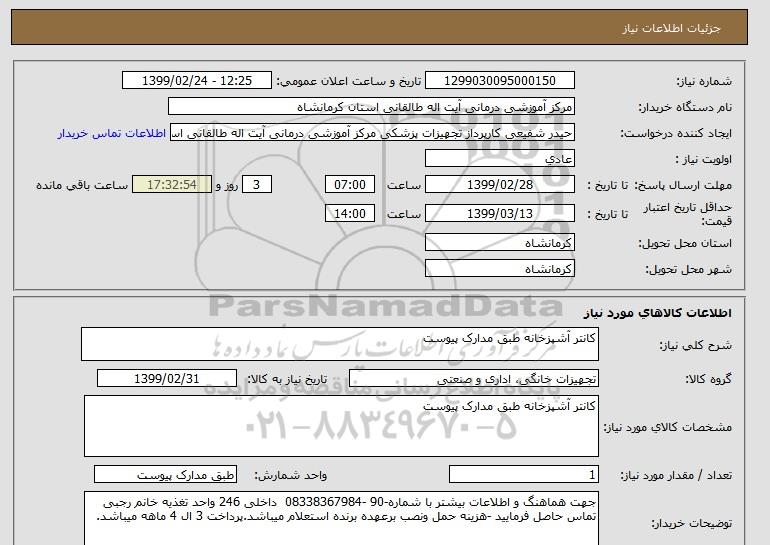Select the label شهر محل تحویل
Viewport: 770px width, 545px height.
[688, 269]
